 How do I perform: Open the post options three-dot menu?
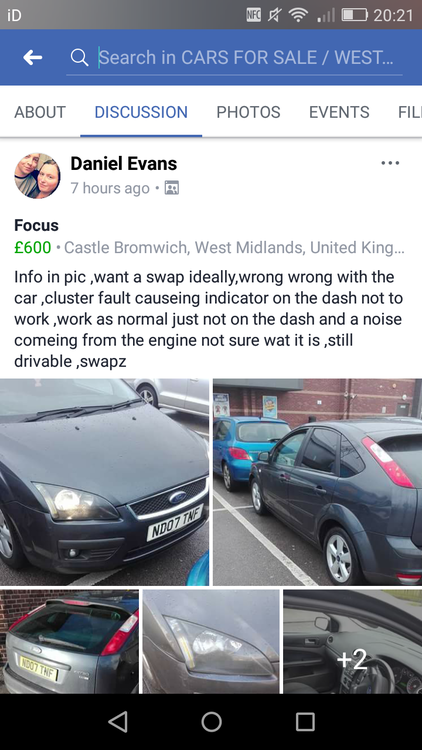[390, 163]
